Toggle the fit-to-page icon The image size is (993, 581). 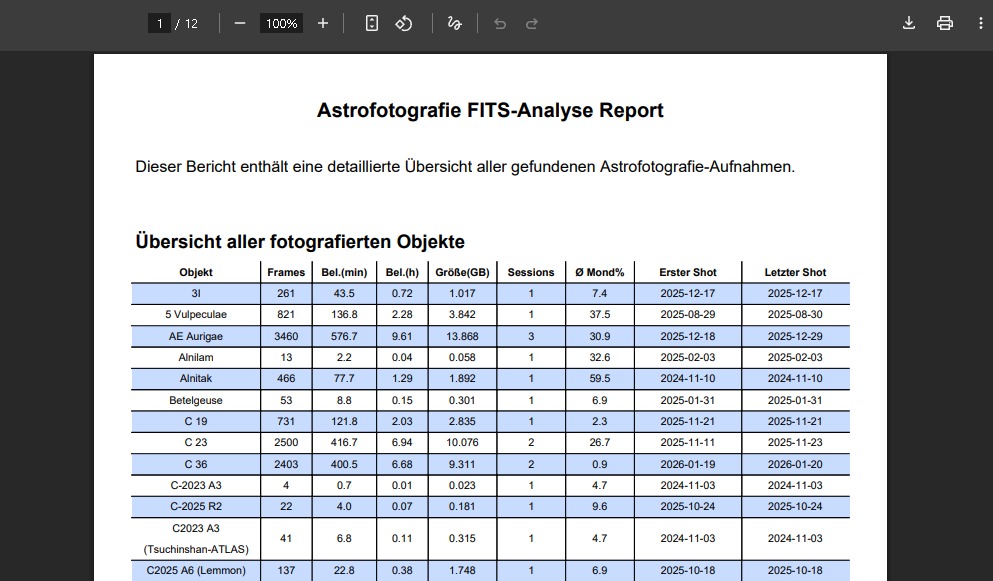pos(372,23)
